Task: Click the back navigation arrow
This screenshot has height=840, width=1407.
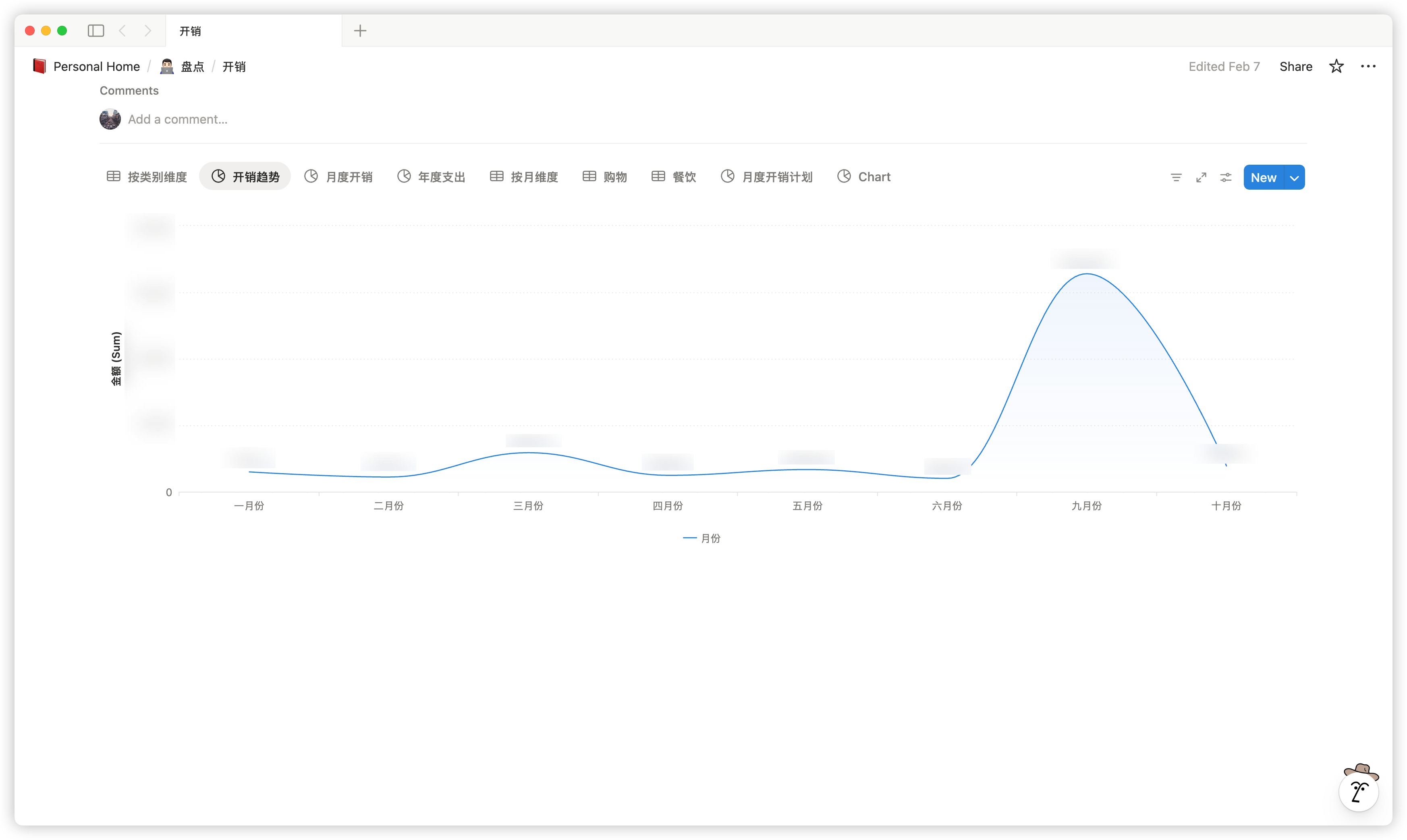Action: coord(122,31)
